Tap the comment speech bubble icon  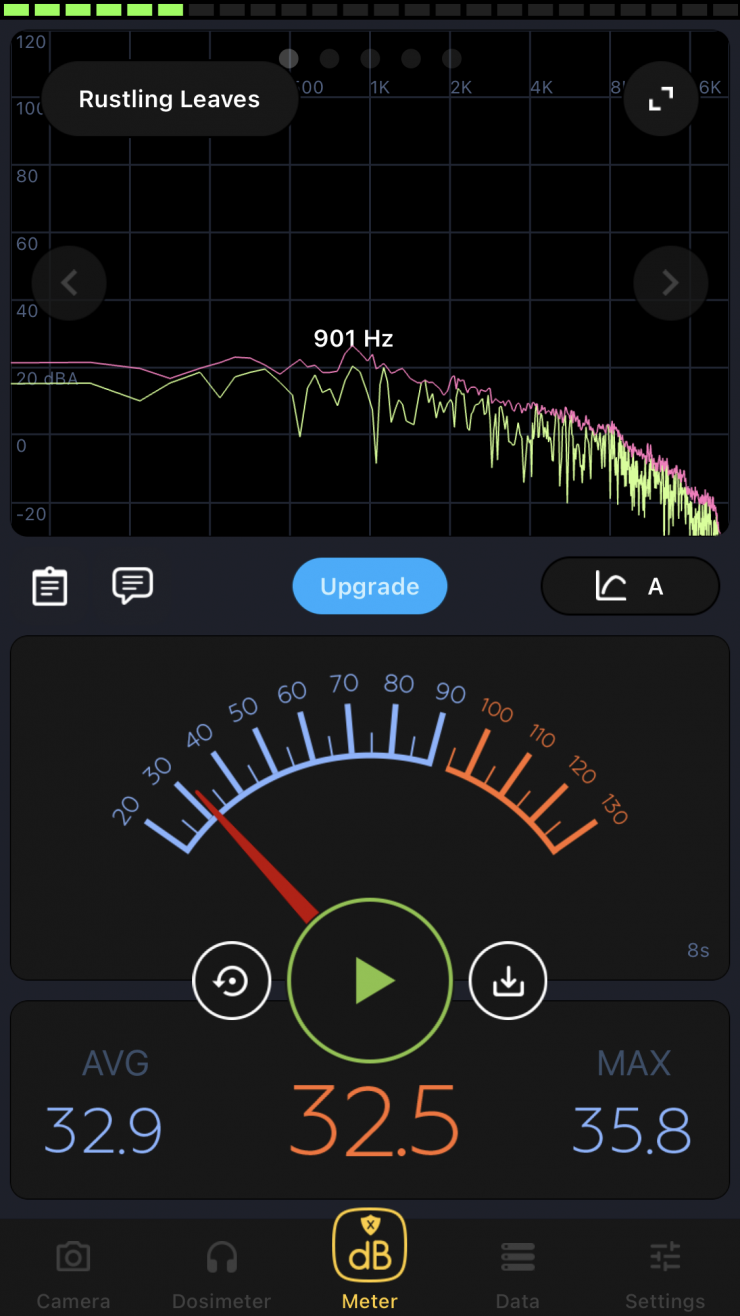coord(132,585)
